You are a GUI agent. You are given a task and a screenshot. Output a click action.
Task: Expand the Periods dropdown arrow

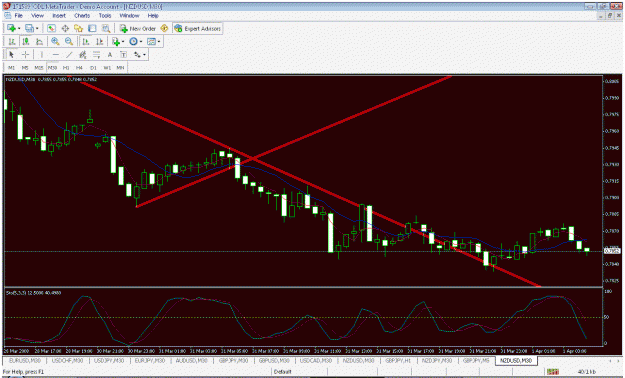click(x=141, y=42)
